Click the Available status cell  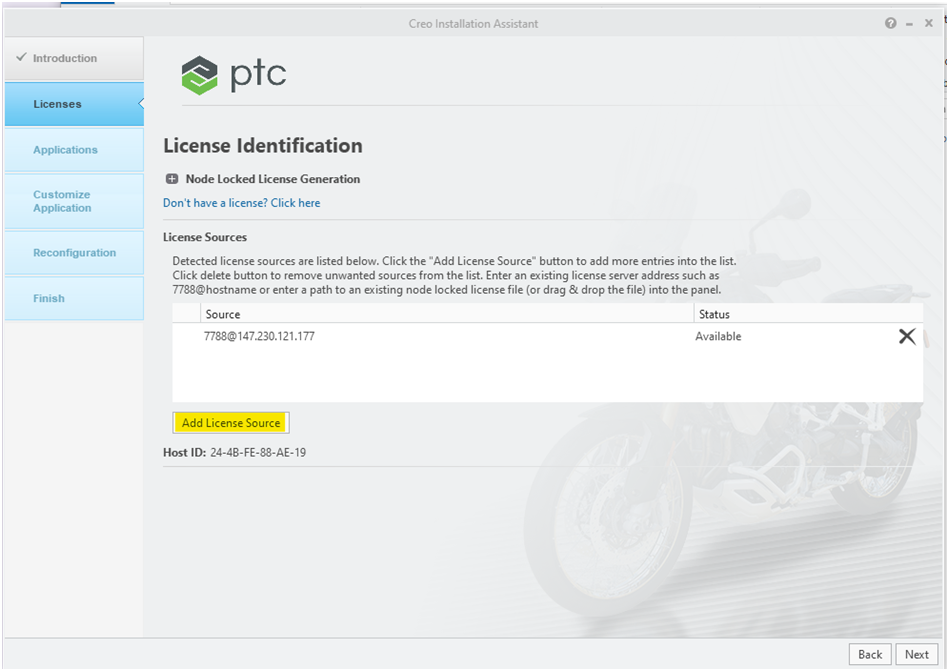tap(718, 336)
